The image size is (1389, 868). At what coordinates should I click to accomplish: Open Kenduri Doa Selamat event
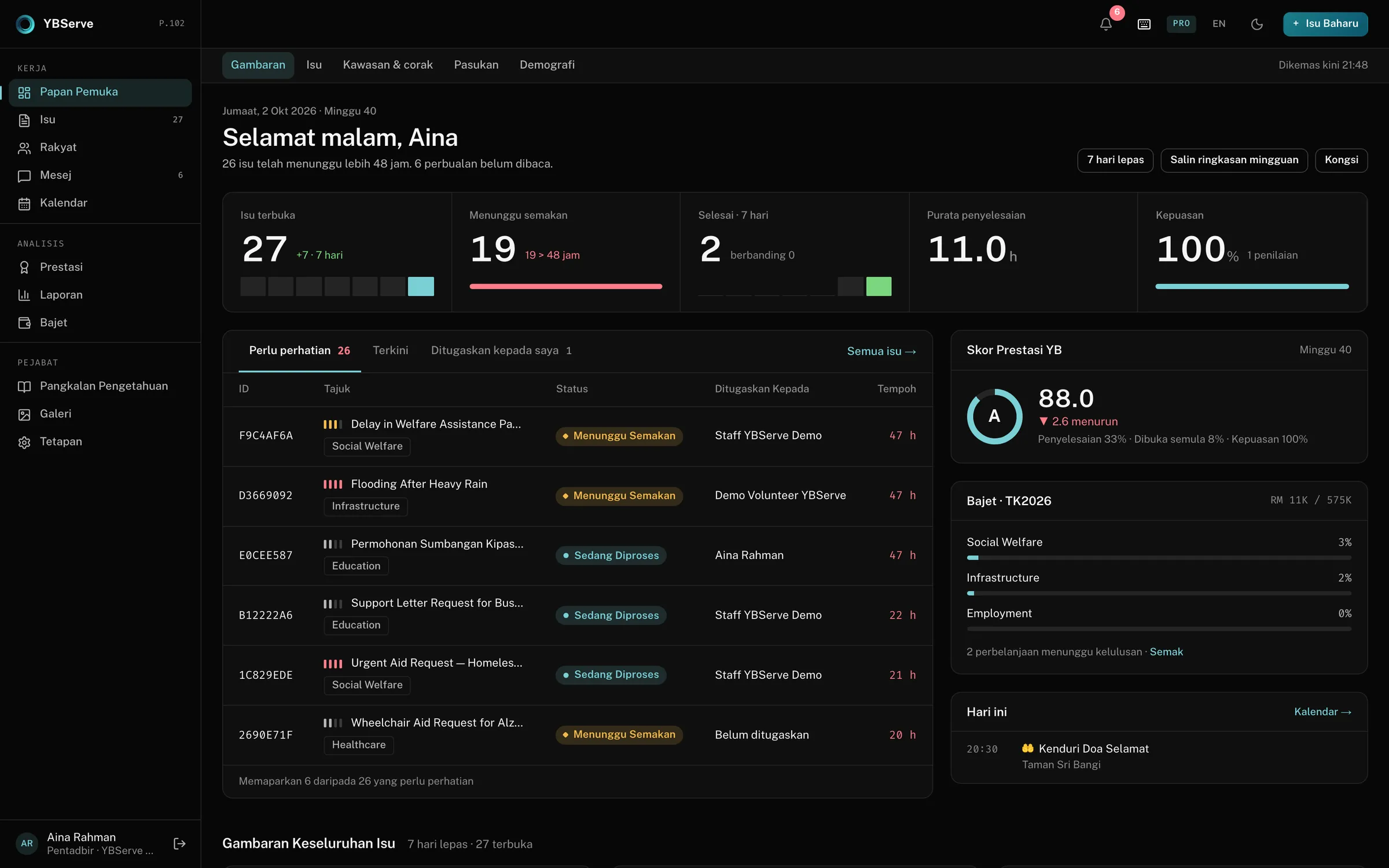click(1159, 757)
